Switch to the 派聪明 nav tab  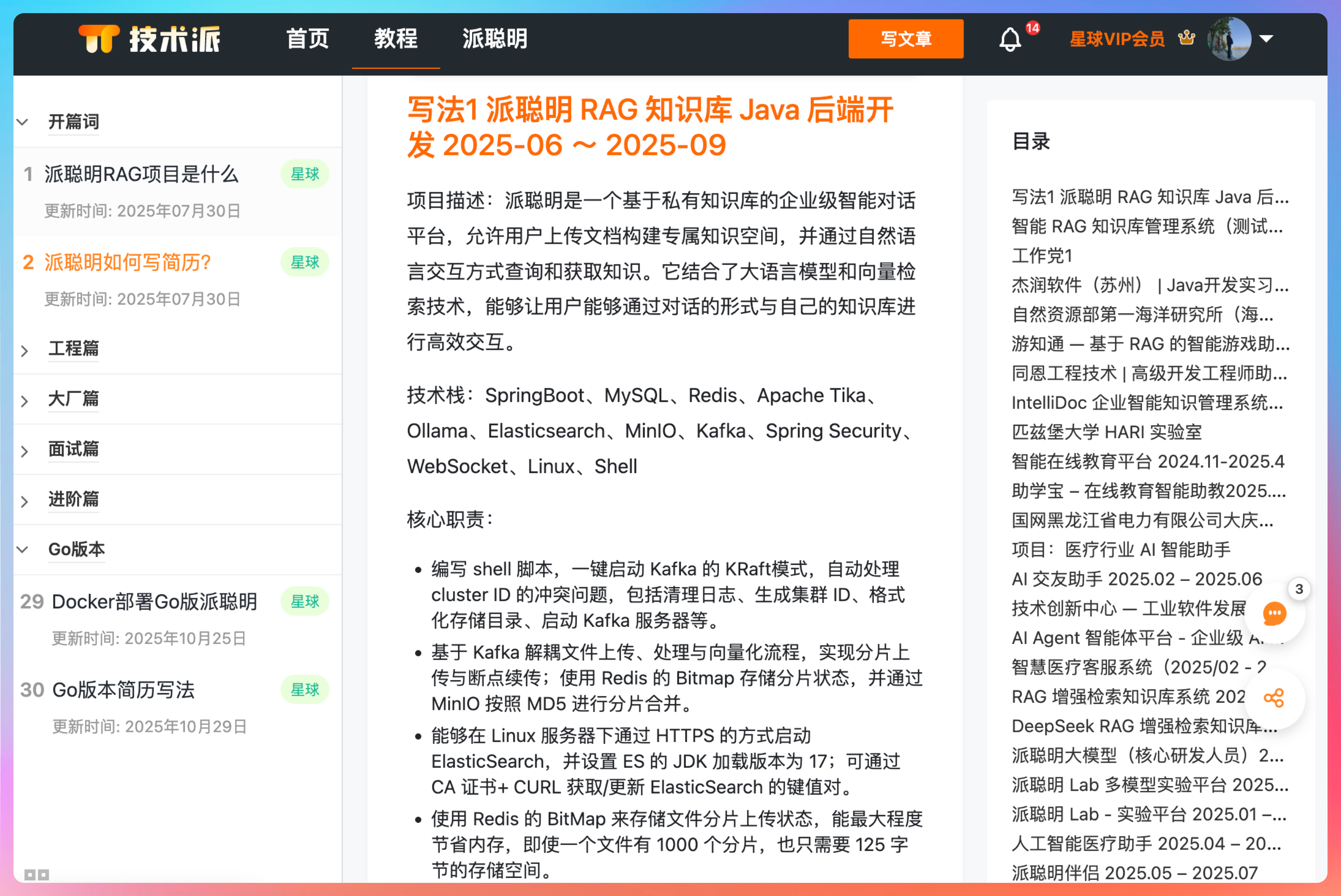tap(494, 39)
